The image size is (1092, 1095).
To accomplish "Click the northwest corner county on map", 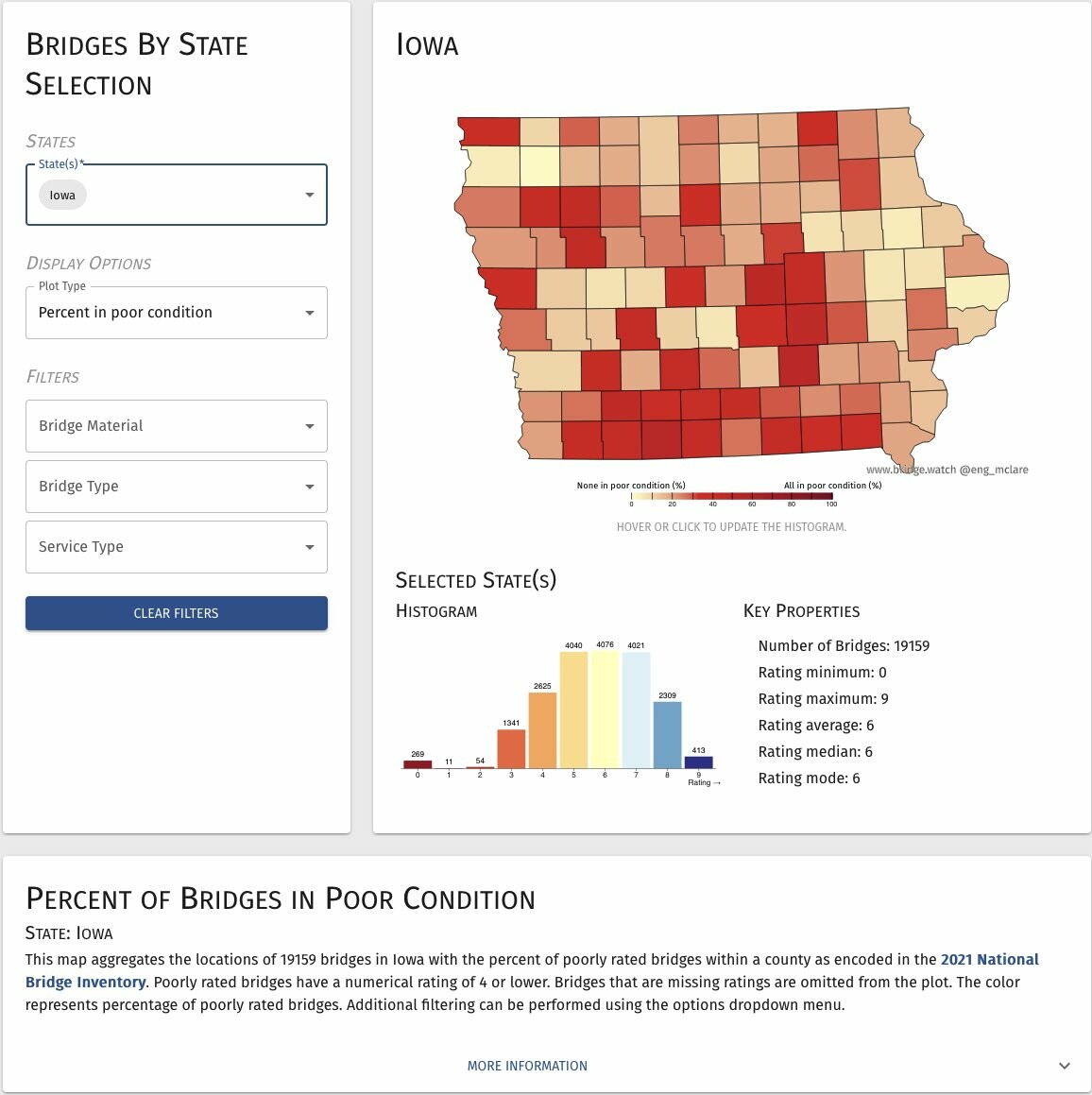I will coord(488,131).
